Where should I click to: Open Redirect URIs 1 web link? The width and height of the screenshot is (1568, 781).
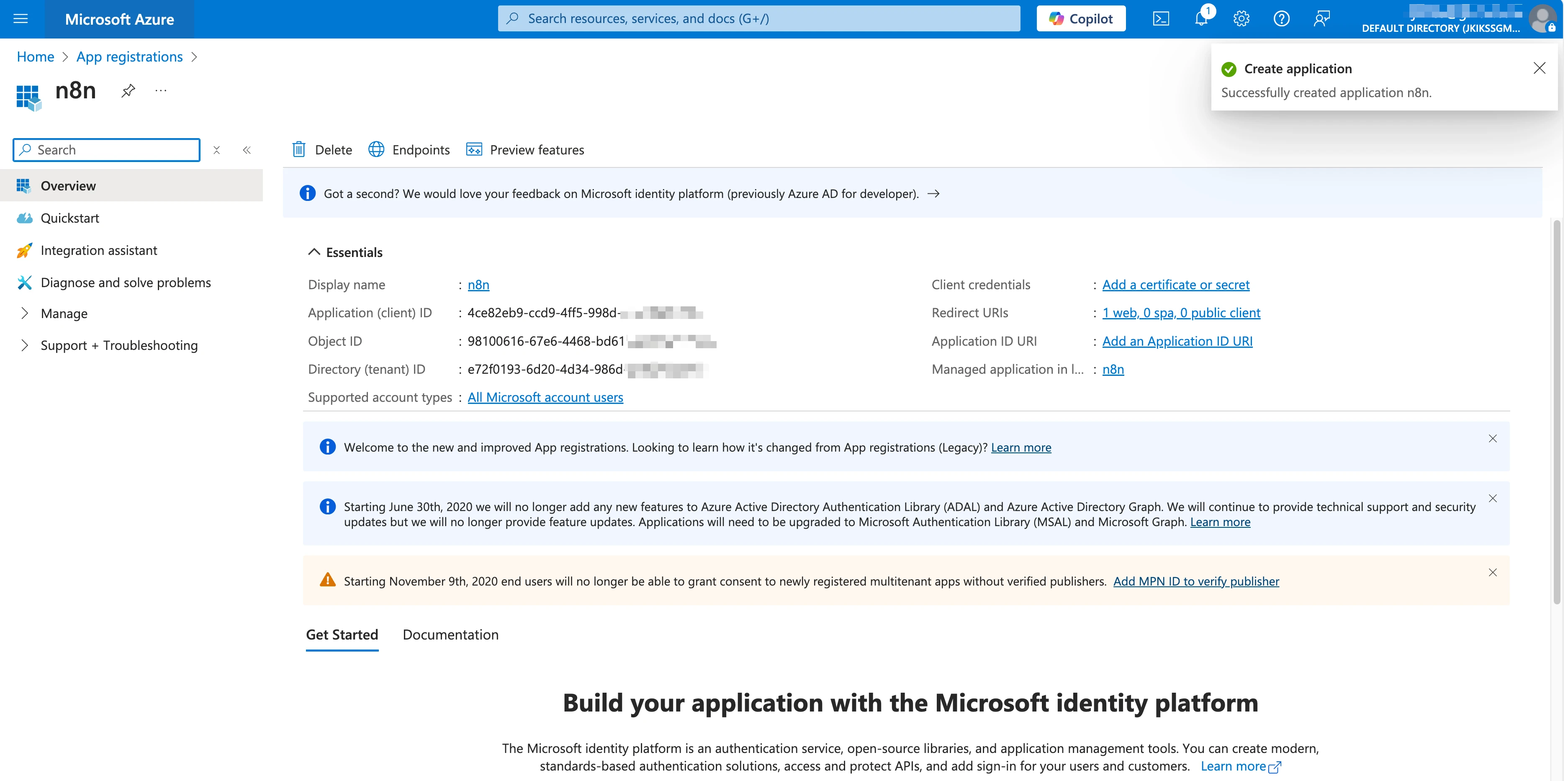point(1182,313)
